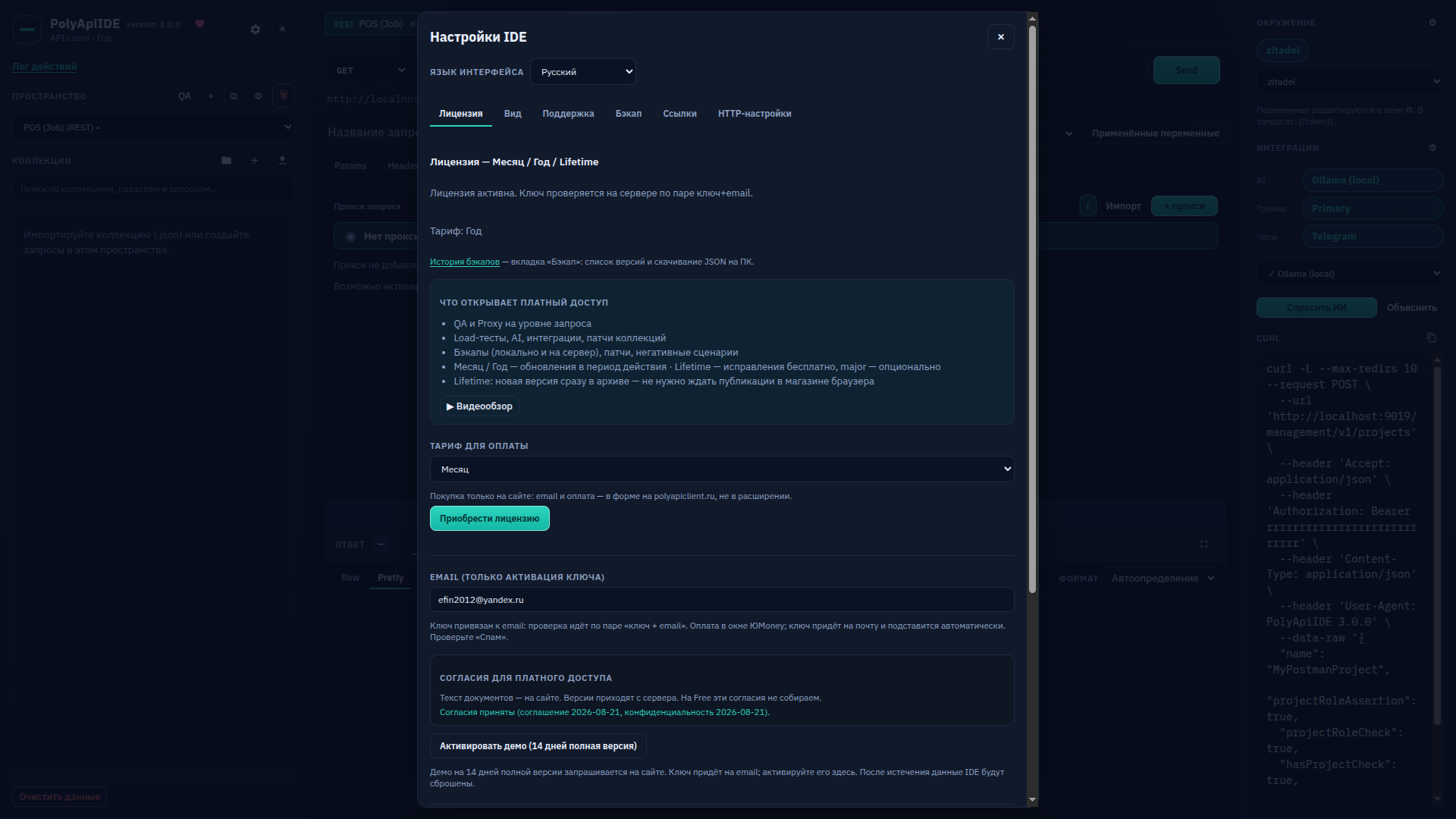Click the settings dialog vertical scrollbar thumb
Screen dimensions: 1456x819
(x=1032, y=309)
